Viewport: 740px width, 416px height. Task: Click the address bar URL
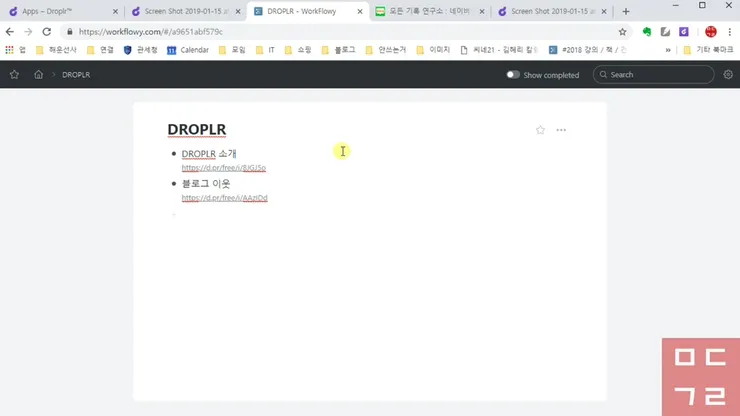pos(151,32)
